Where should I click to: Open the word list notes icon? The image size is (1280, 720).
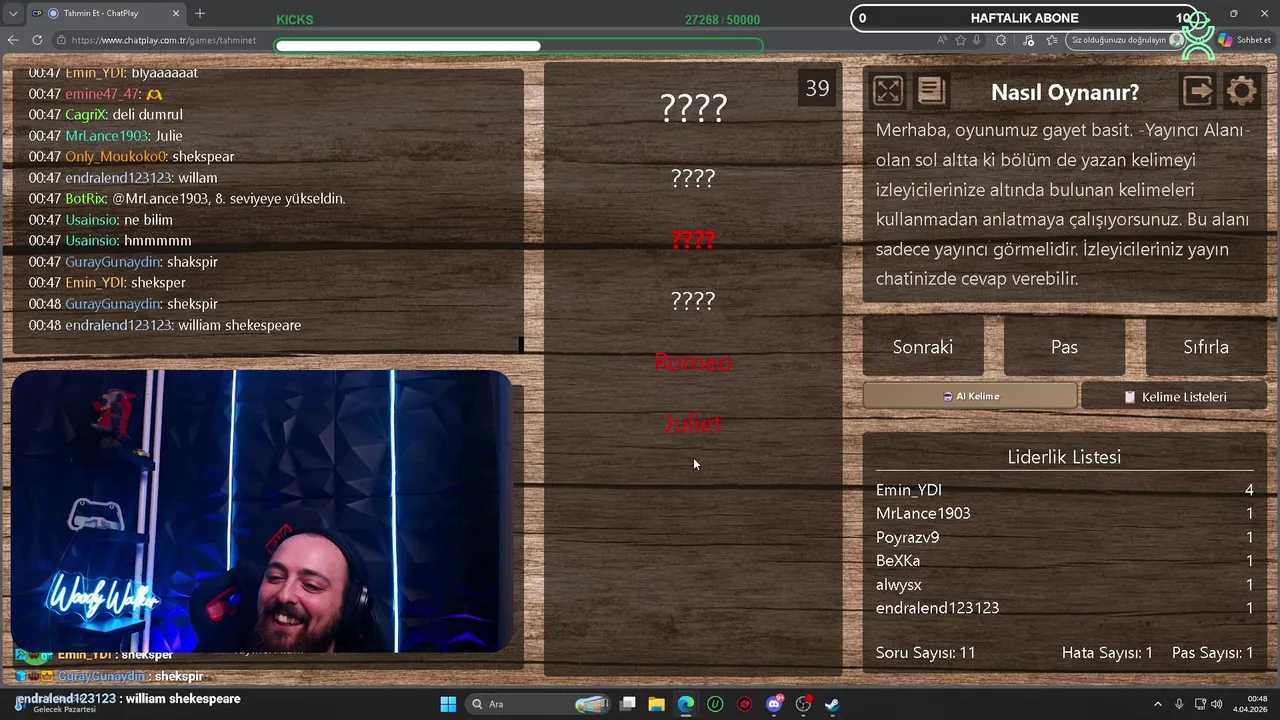coord(931,92)
